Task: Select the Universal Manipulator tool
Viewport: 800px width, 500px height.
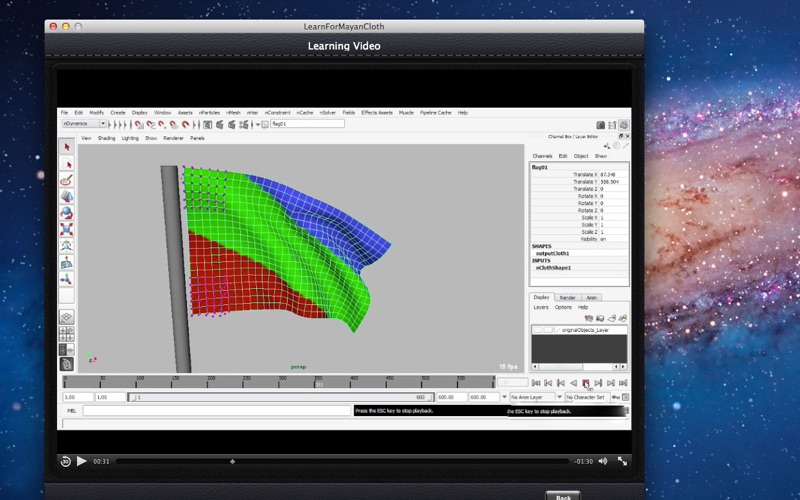Action: coord(66,246)
